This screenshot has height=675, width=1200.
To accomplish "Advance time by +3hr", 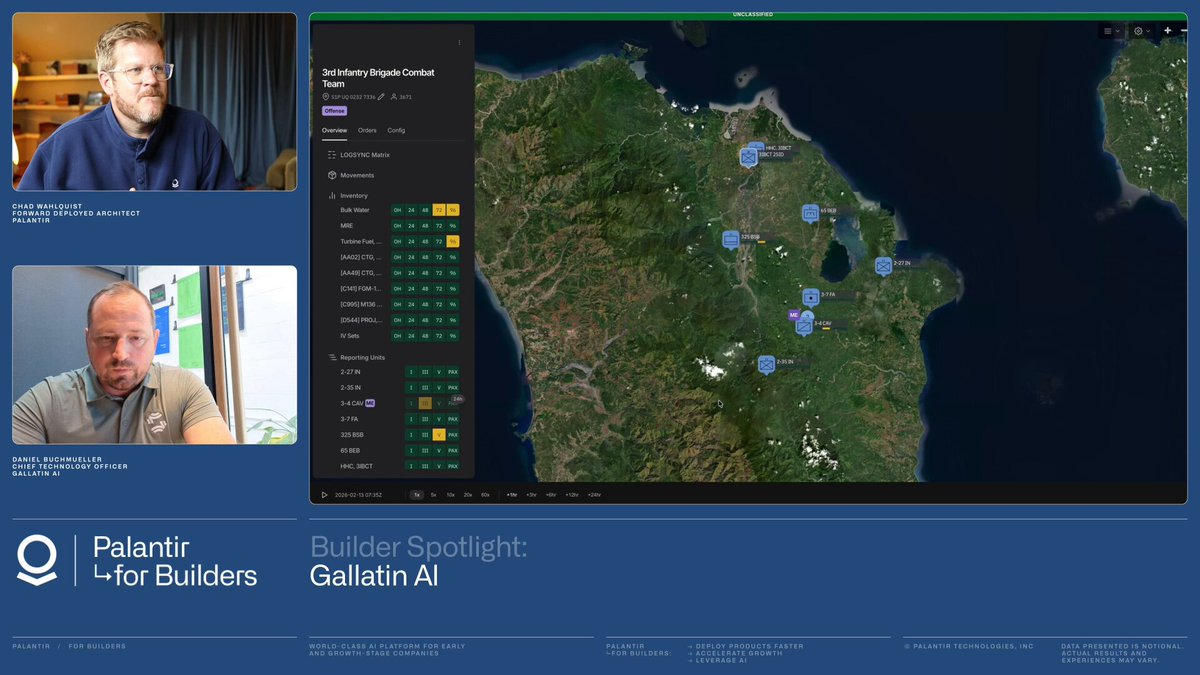I will 532,495.
